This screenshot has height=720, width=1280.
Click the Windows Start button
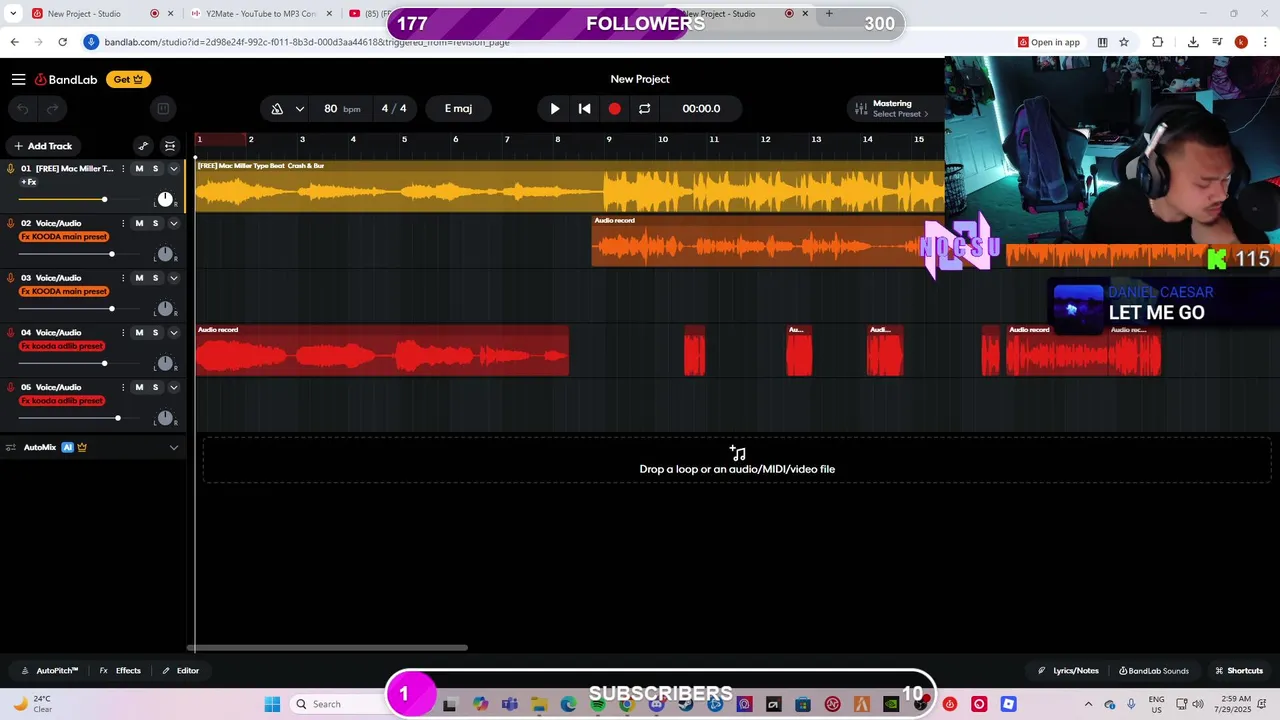[x=272, y=704]
